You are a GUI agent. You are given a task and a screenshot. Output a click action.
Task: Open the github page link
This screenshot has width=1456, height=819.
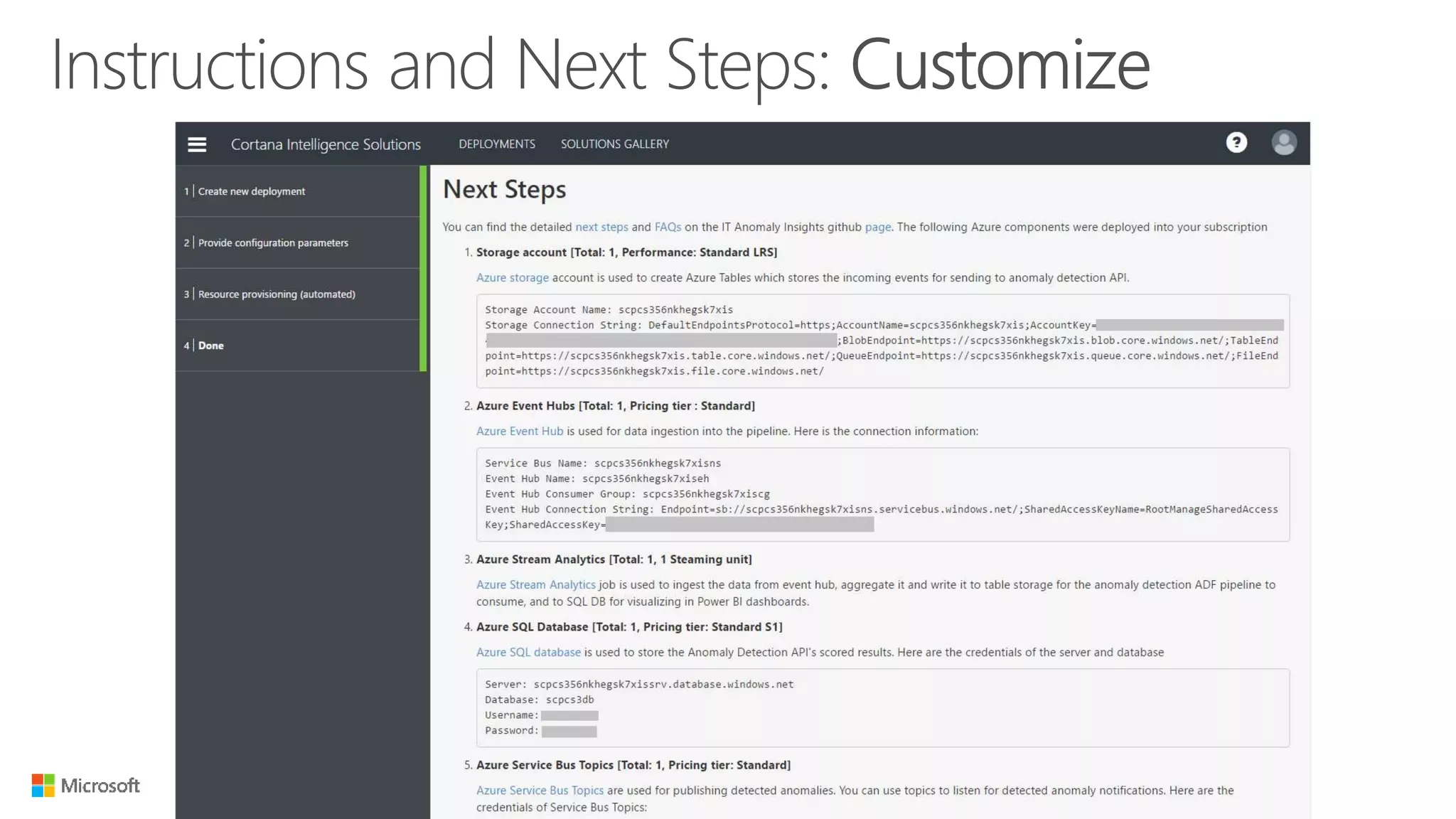coord(877,227)
